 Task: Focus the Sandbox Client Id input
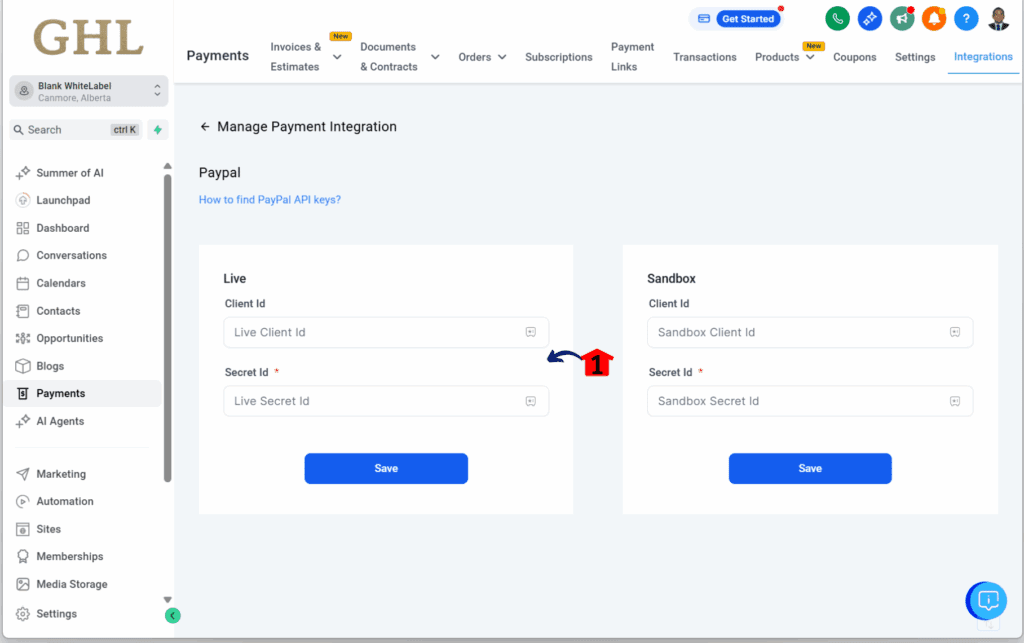tap(810, 332)
